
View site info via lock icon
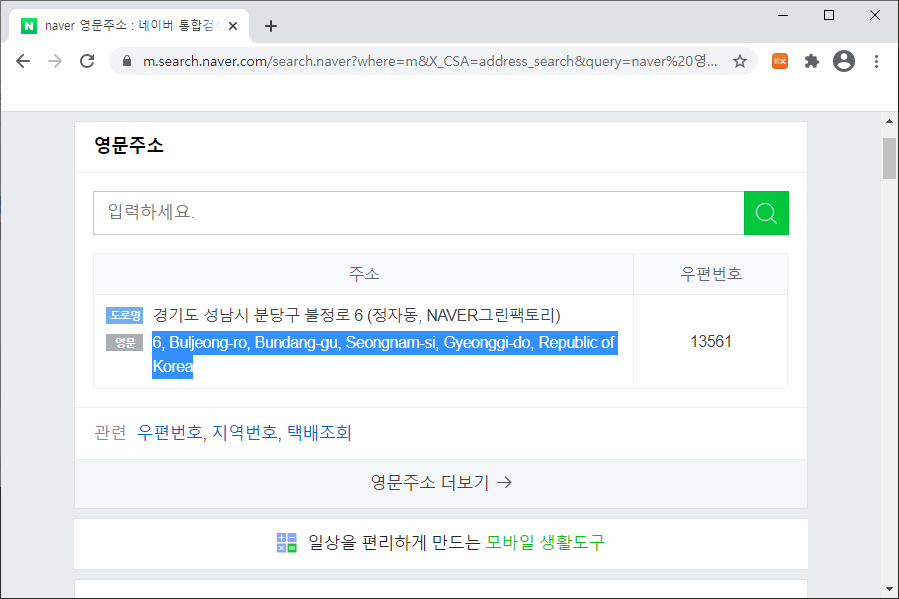(x=127, y=61)
